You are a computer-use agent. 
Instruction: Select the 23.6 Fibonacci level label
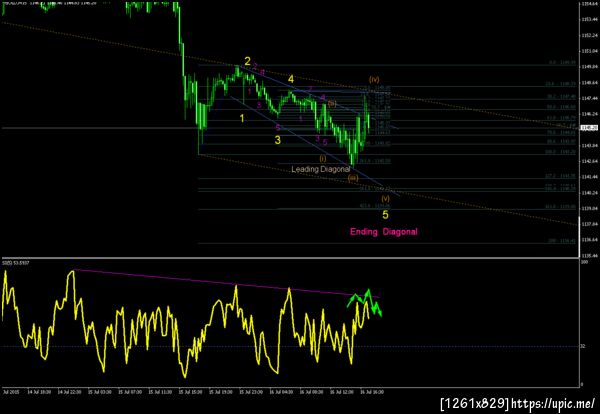coord(561,84)
